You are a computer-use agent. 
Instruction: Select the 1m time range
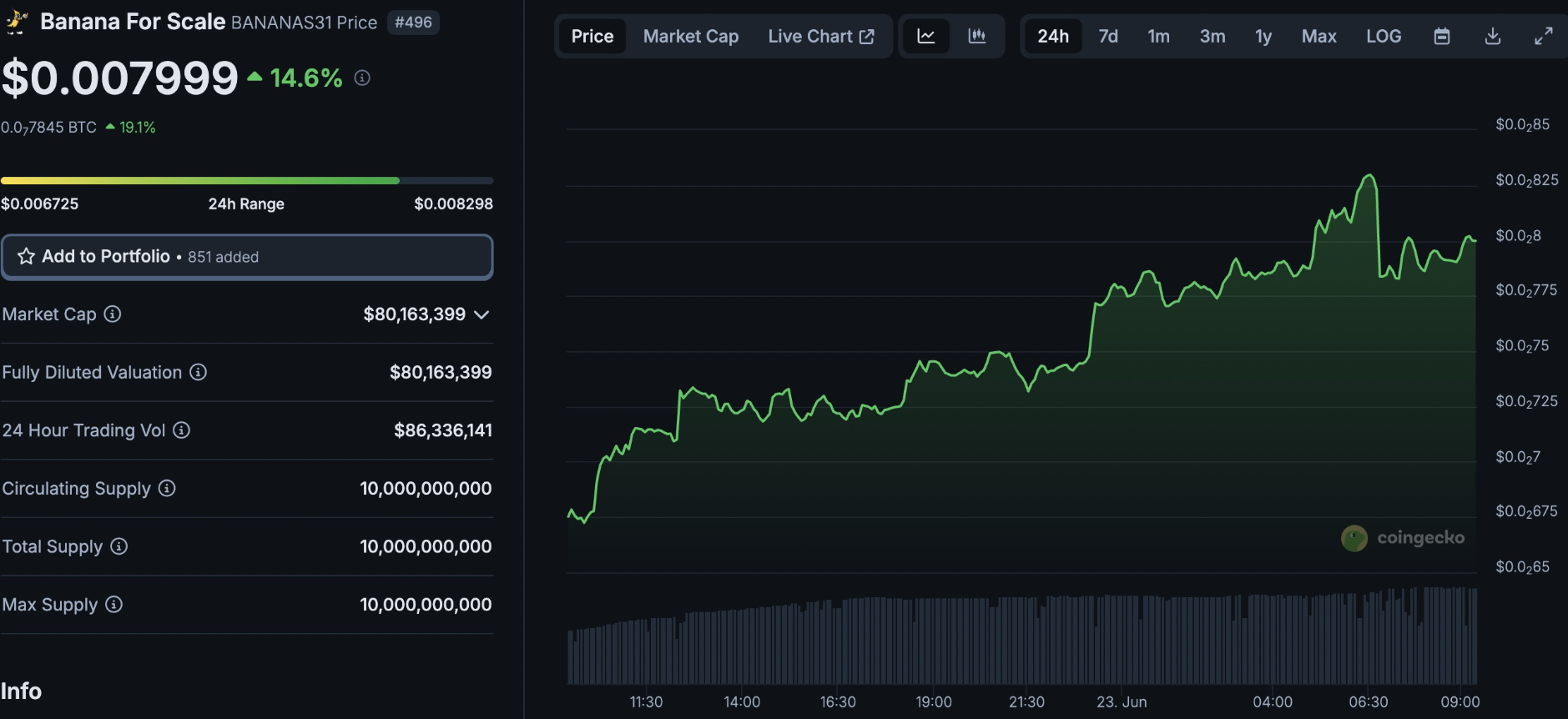click(x=1158, y=36)
